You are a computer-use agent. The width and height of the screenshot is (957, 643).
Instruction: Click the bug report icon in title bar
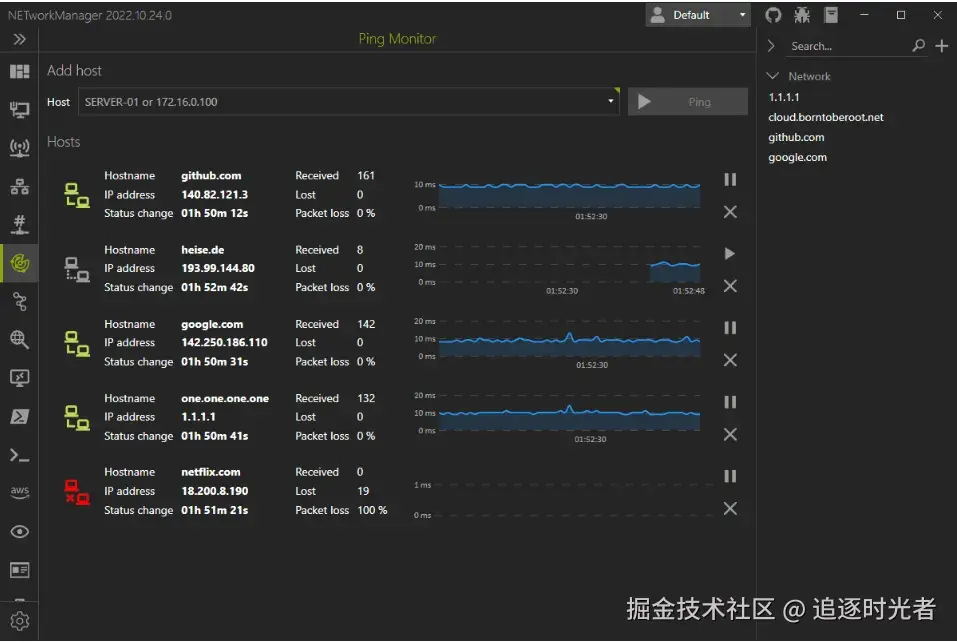pyautogui.click(x=802, y=15)
